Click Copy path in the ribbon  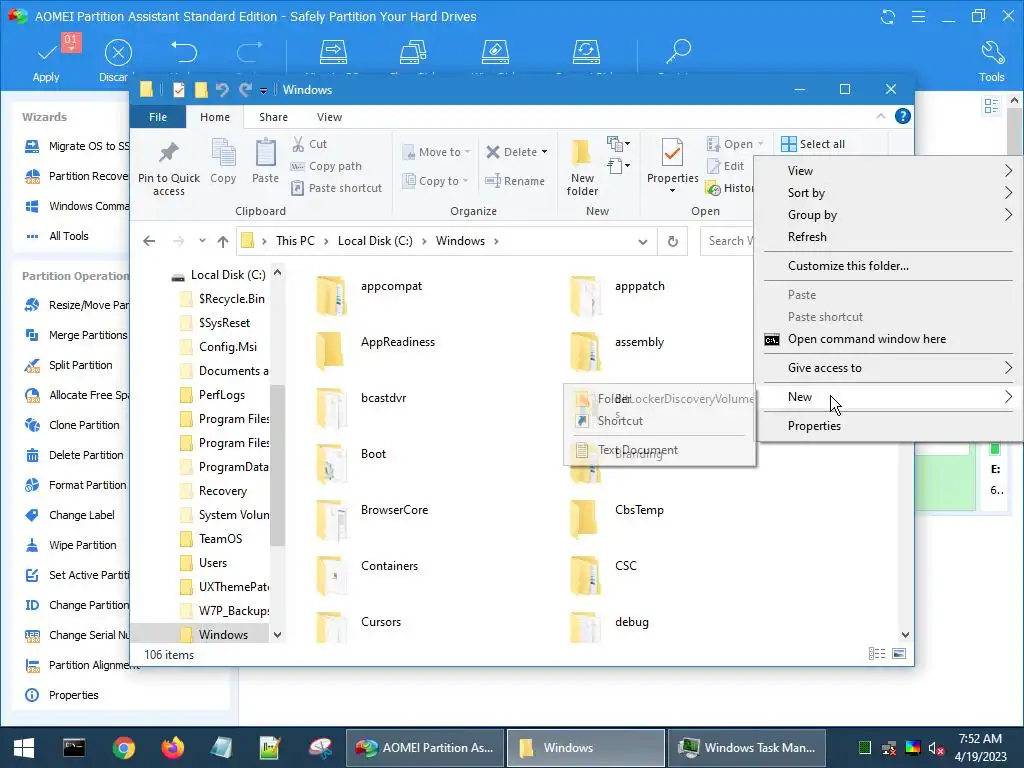click(326, 166)
